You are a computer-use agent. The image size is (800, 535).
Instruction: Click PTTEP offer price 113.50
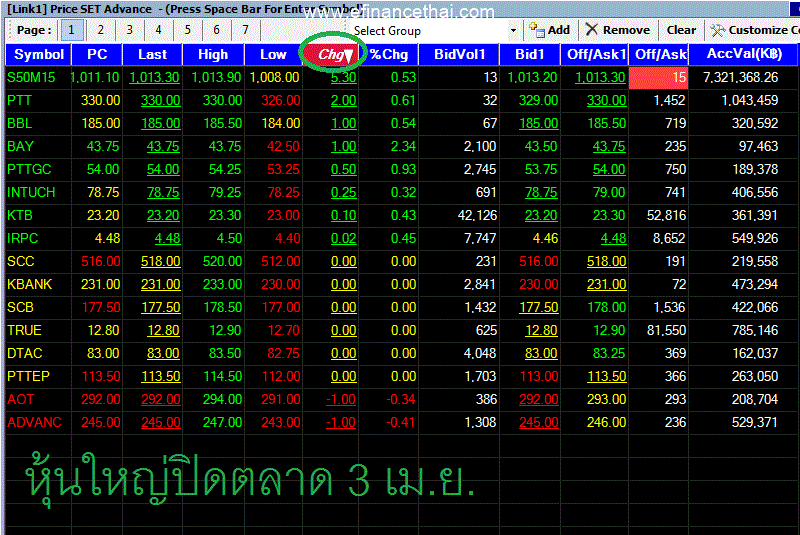[606, 376]
